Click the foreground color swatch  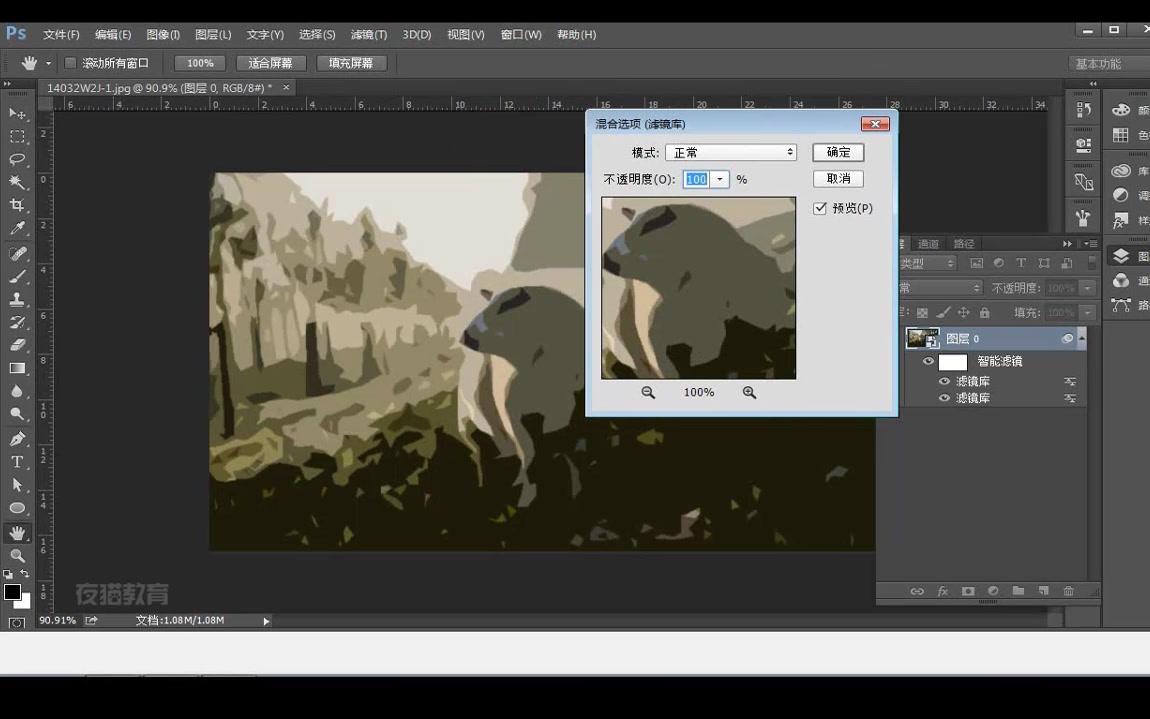tap(12, 592)
